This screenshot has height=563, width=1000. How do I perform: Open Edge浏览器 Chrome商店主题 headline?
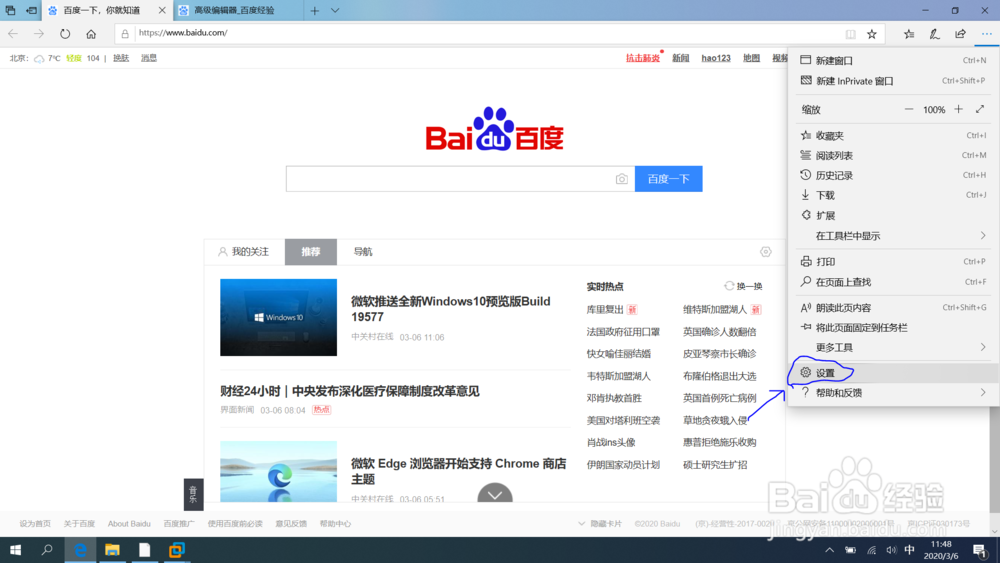click(x=459, y=471)
